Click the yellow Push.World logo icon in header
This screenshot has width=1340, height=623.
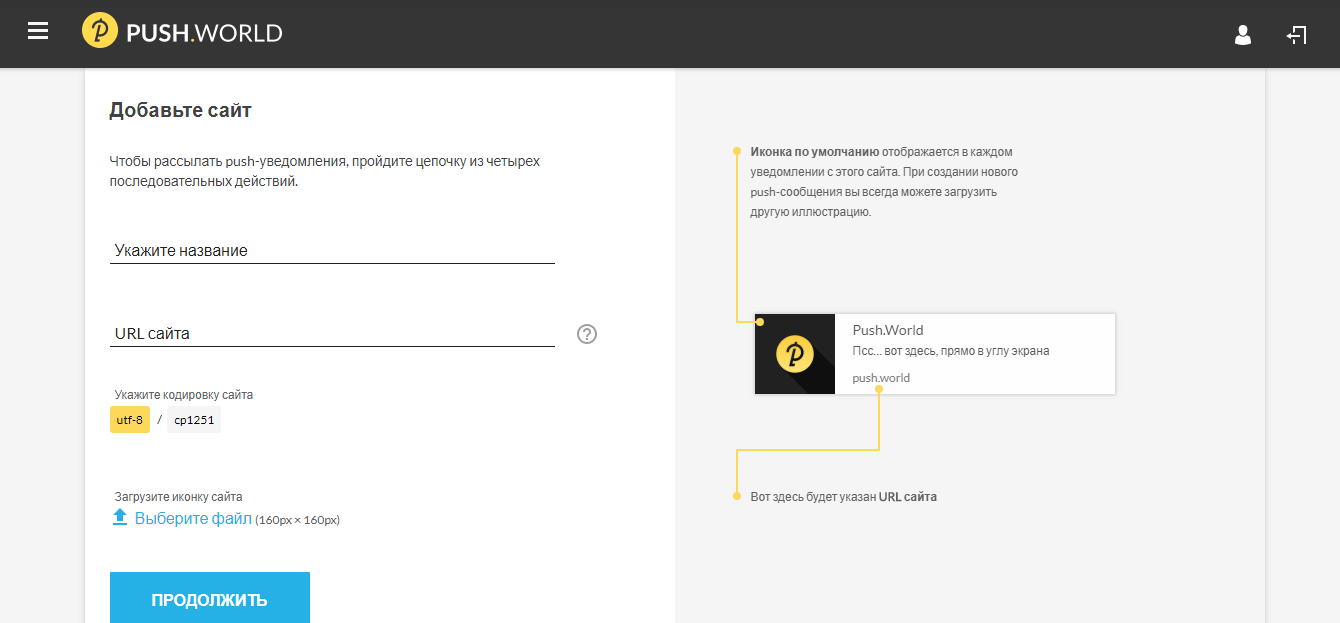[100, 32]
